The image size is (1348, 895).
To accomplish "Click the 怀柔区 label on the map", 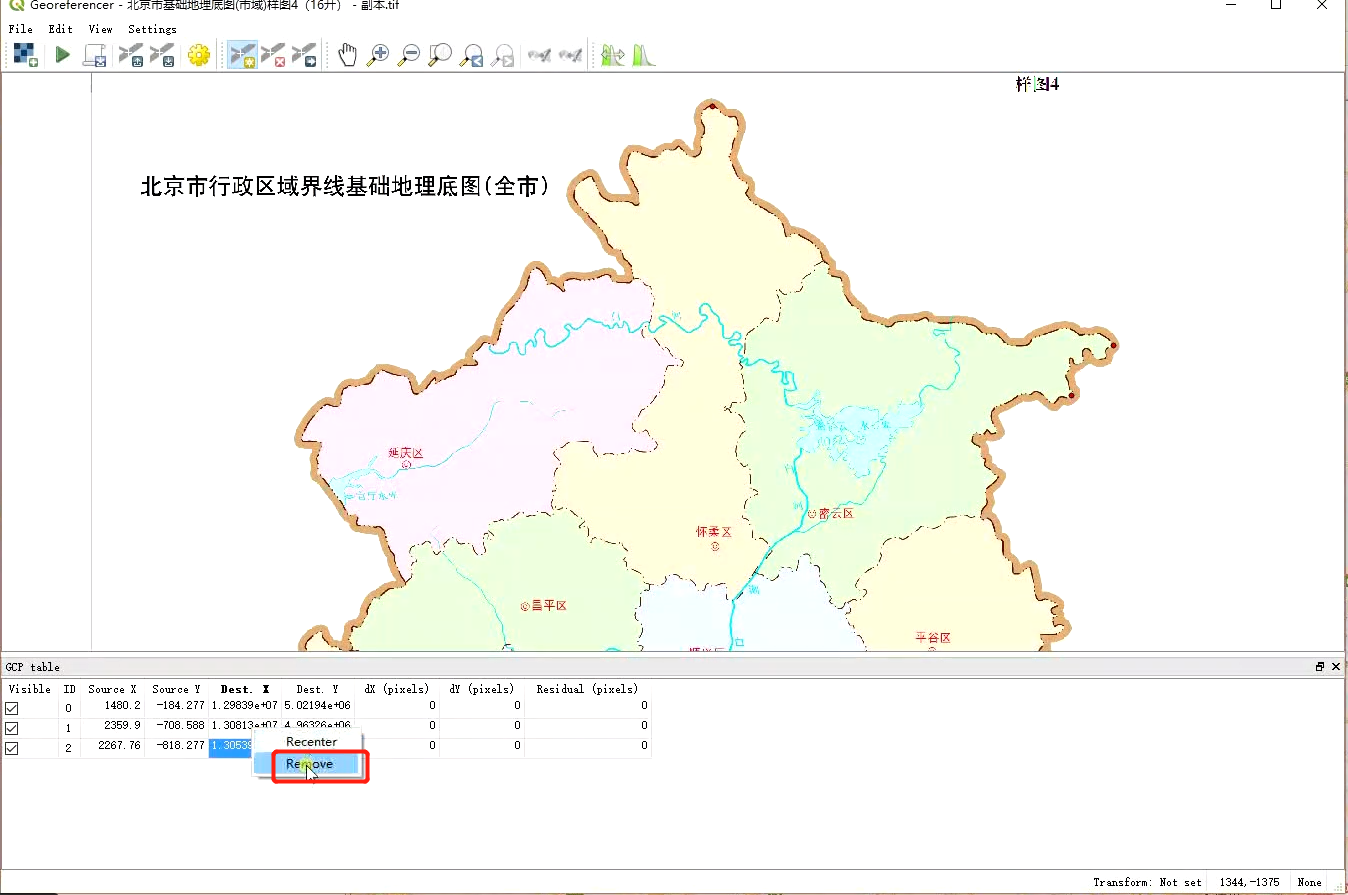I will (x=714, y=532).
